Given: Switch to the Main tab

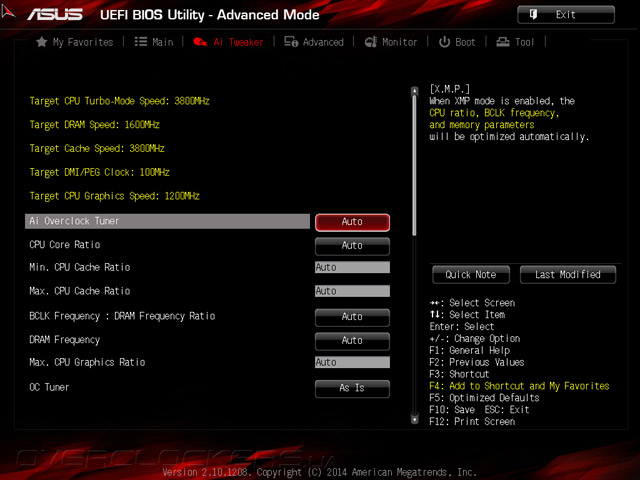Looking at the screenshot, I should (162, 42).
